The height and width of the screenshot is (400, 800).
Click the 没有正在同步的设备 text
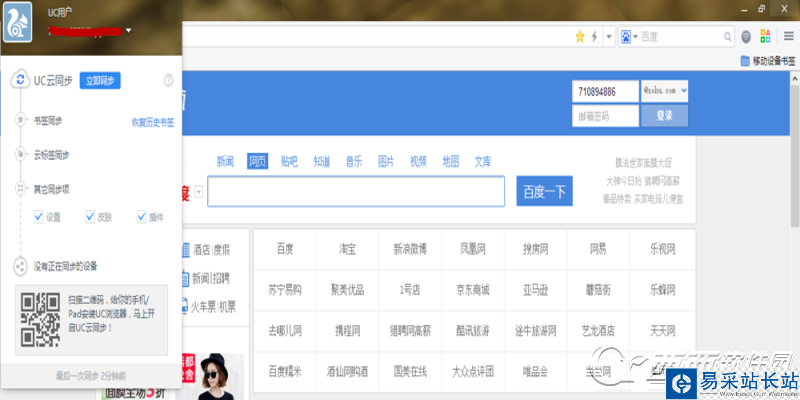[65, 266]
